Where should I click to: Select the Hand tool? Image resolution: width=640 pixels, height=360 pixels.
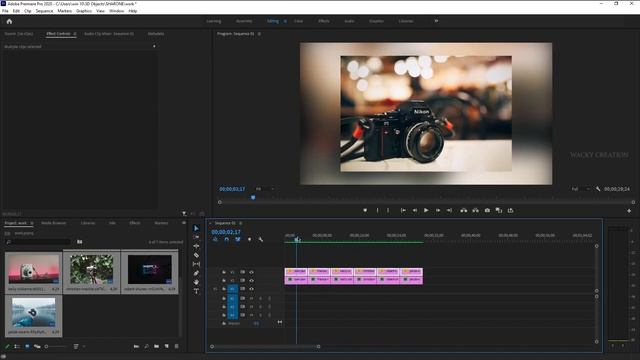tap(196, 282)
